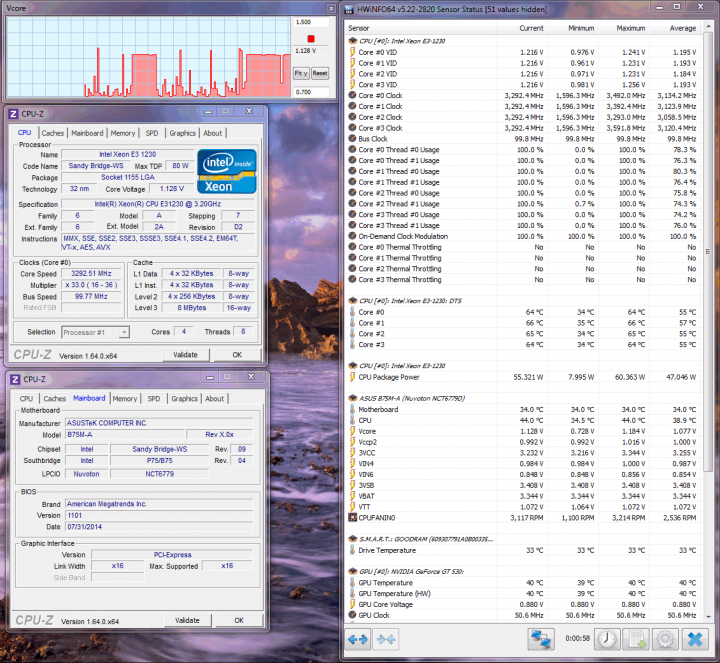Click Validate in top CPU-Z window
This screenshot has height=663, width=720.
pos(186,354)
